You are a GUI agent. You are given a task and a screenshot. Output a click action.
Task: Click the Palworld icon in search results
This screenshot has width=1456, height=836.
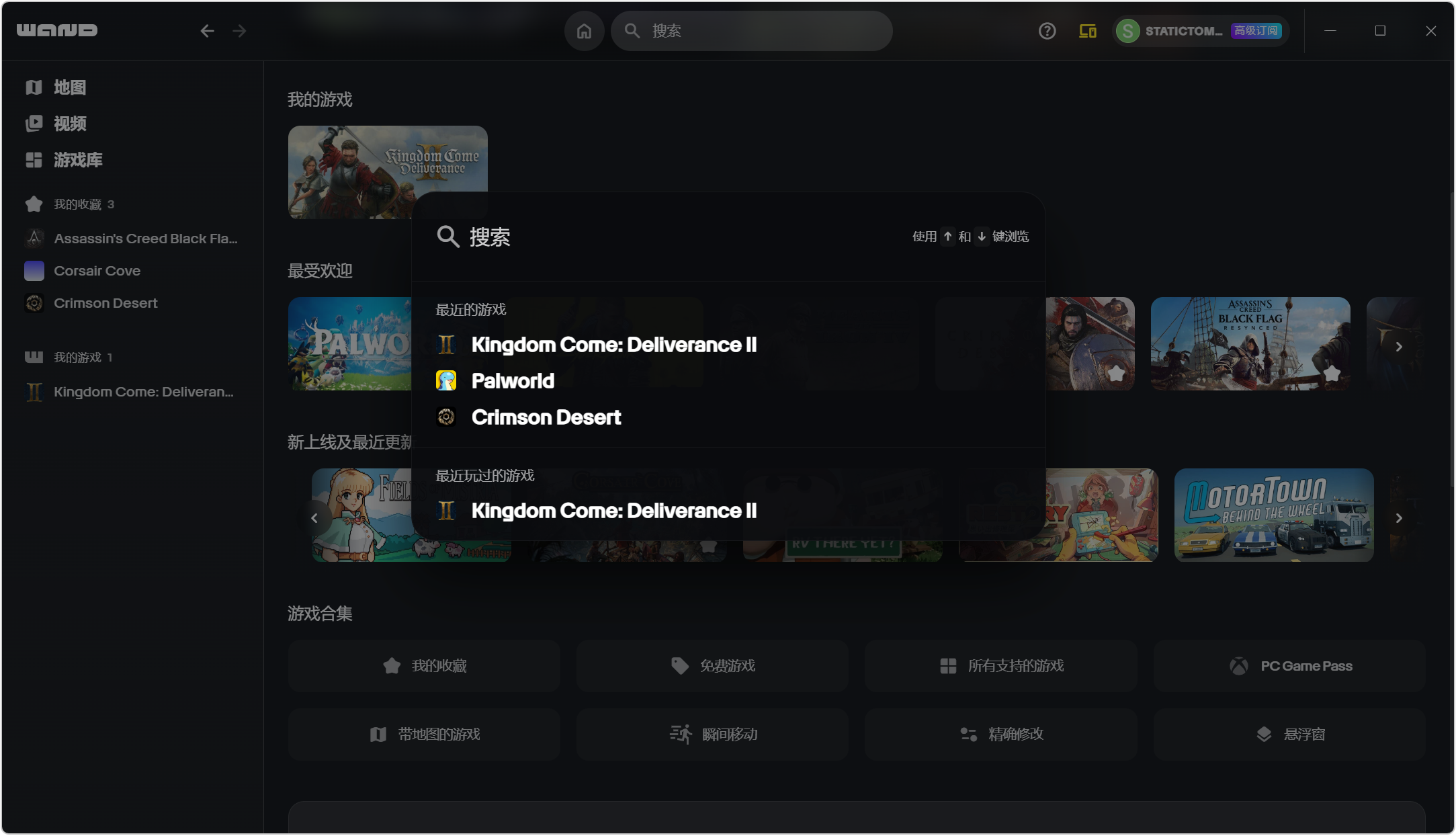446,381
